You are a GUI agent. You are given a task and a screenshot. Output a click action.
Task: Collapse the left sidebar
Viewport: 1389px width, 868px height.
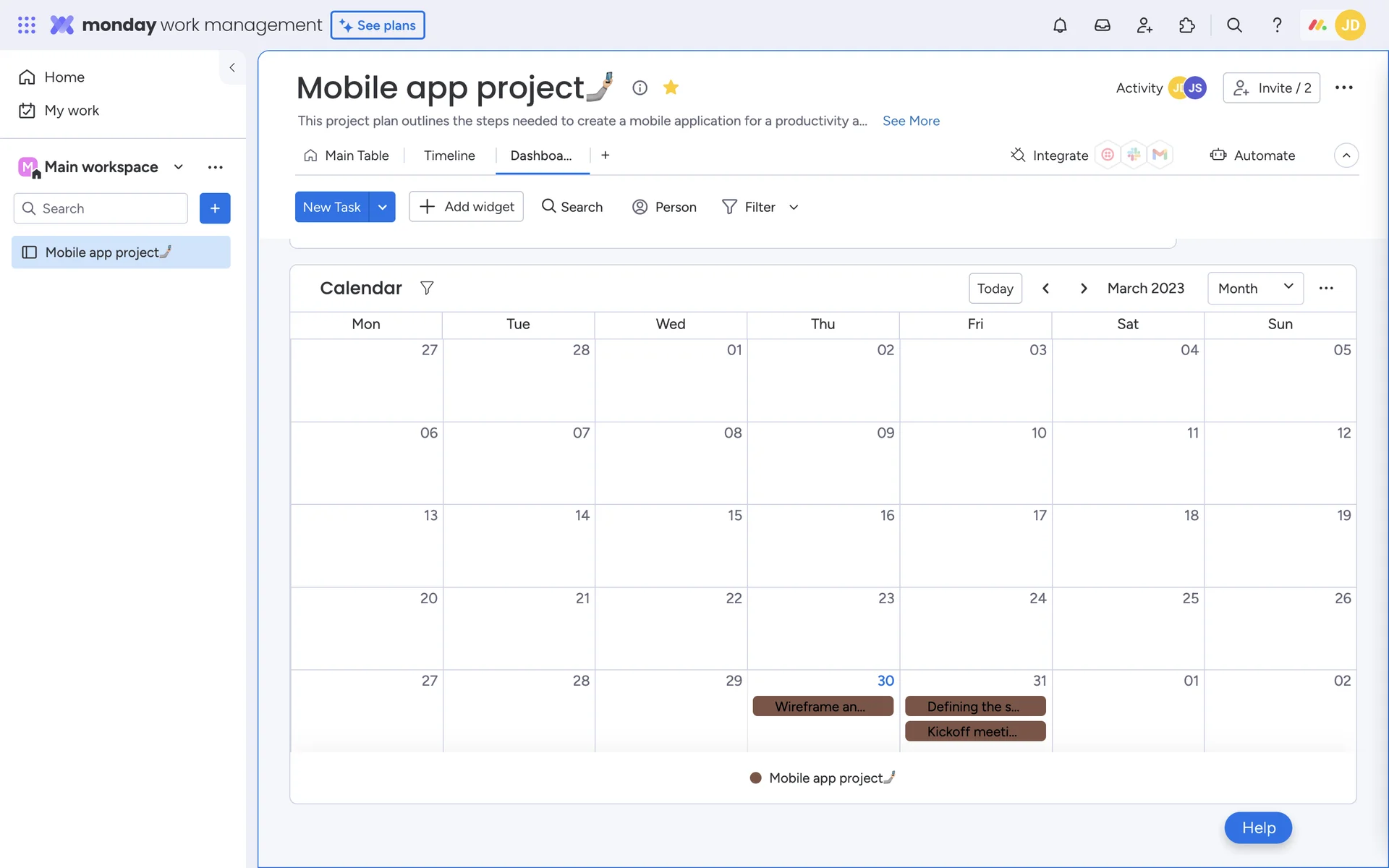(232, 67)
